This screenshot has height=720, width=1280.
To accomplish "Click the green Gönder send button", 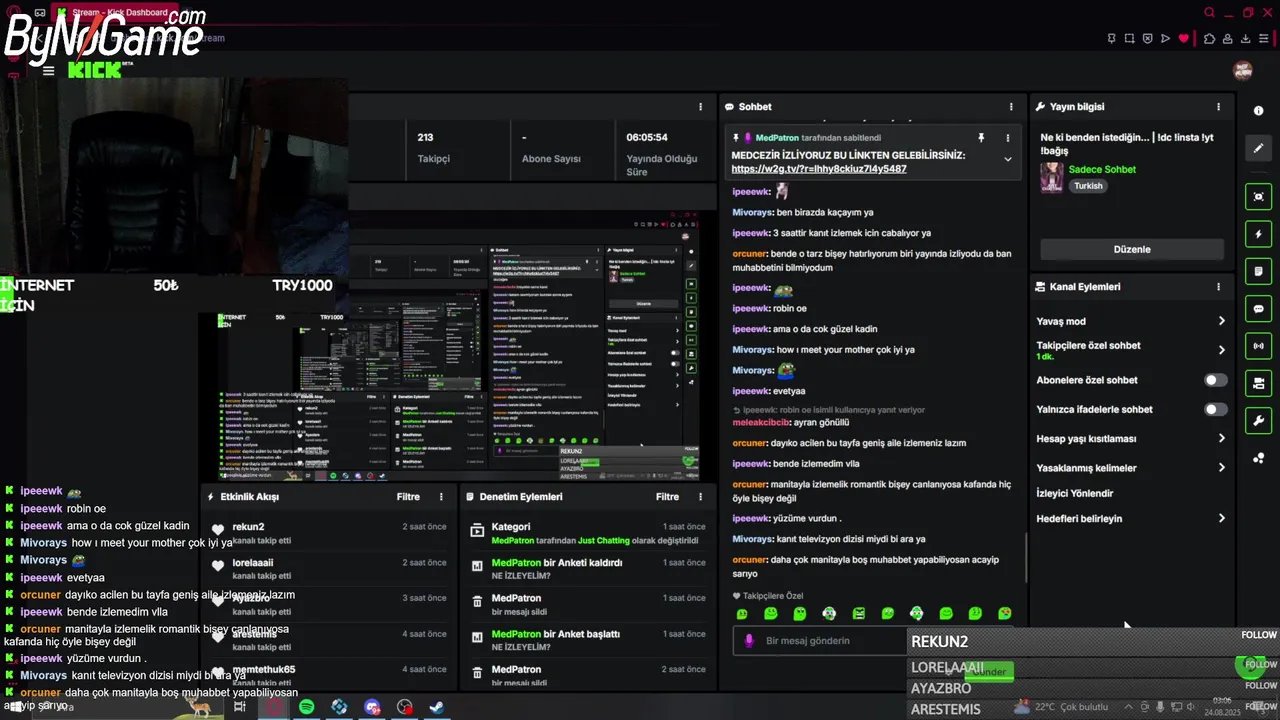I will click(991, 672).
